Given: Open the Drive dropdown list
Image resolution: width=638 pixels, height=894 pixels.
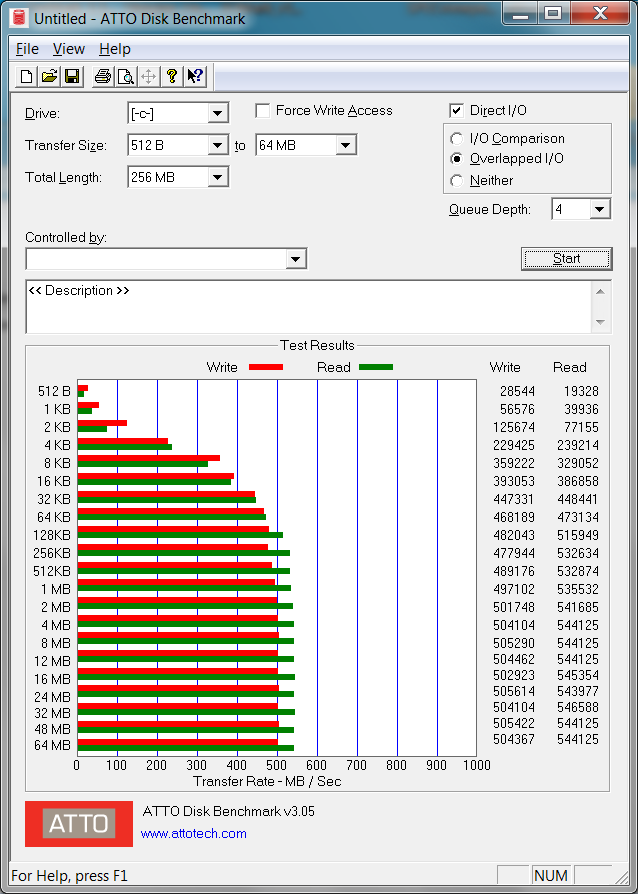Looking at the screenshot, I should click(218, 113).
